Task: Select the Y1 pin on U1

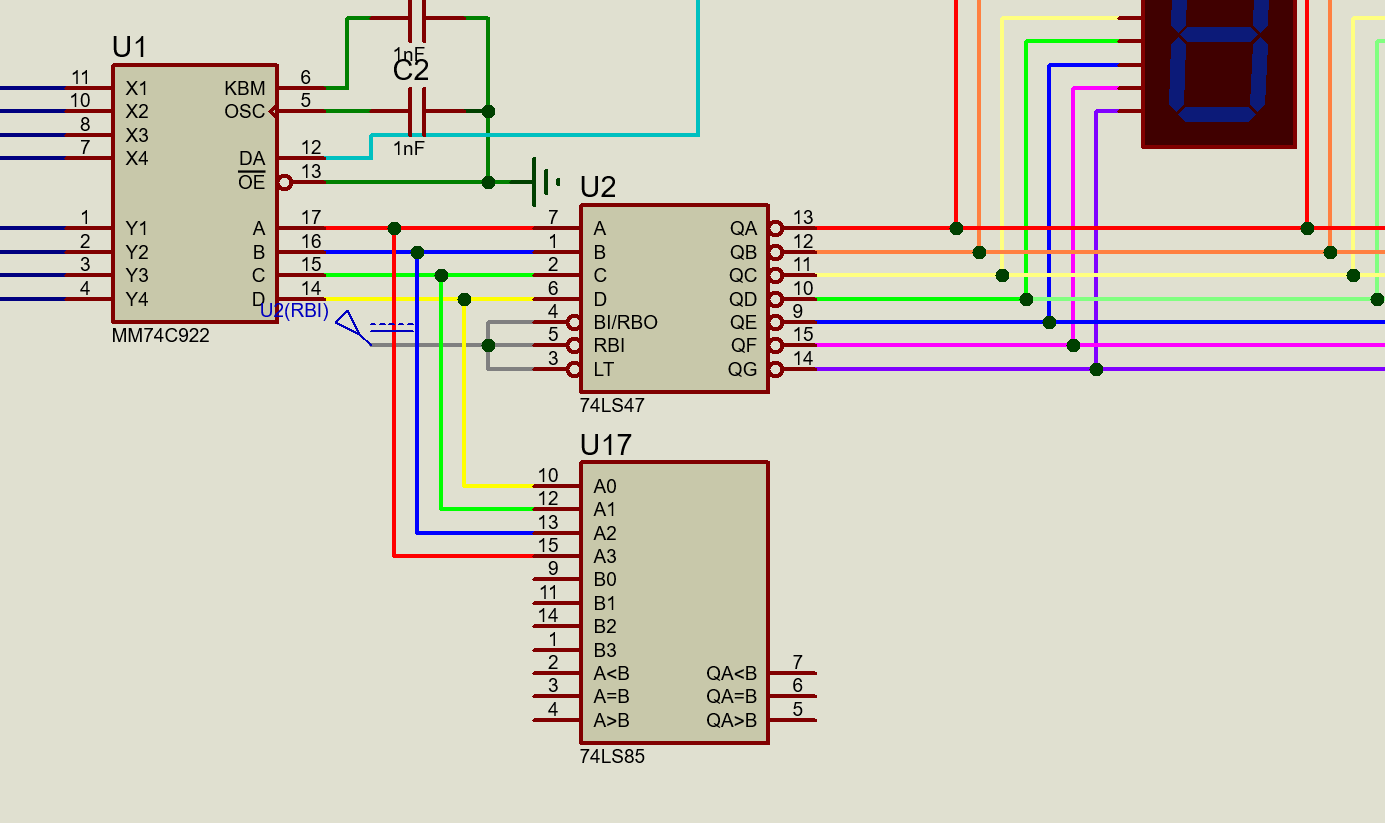Action: pyautogui.click(x=88, y=228)
